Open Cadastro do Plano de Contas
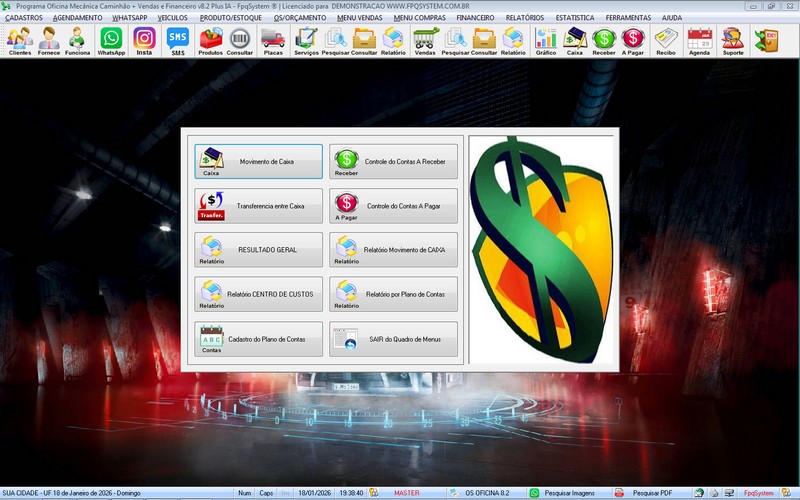This screenshot has width=800, height=500. [259, 340]
